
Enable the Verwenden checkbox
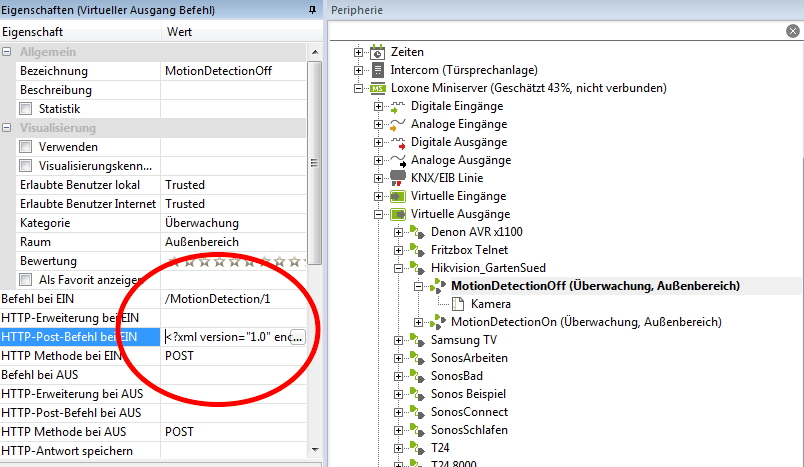pyautogui.click(x=26, y=147)
